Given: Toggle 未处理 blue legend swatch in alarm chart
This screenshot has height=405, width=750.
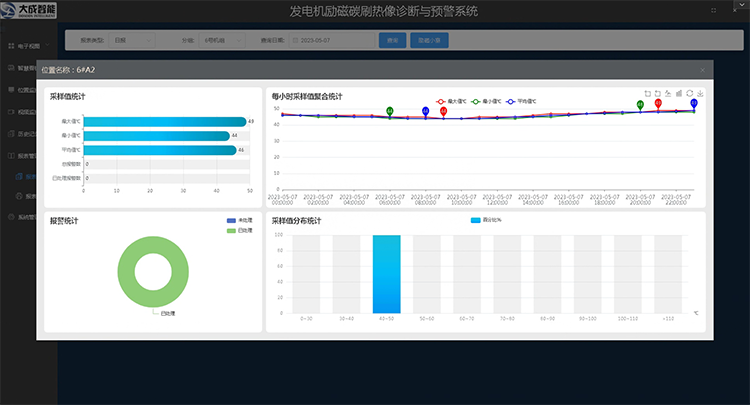Looking at the screenshot, I should (x=232, y=220).
